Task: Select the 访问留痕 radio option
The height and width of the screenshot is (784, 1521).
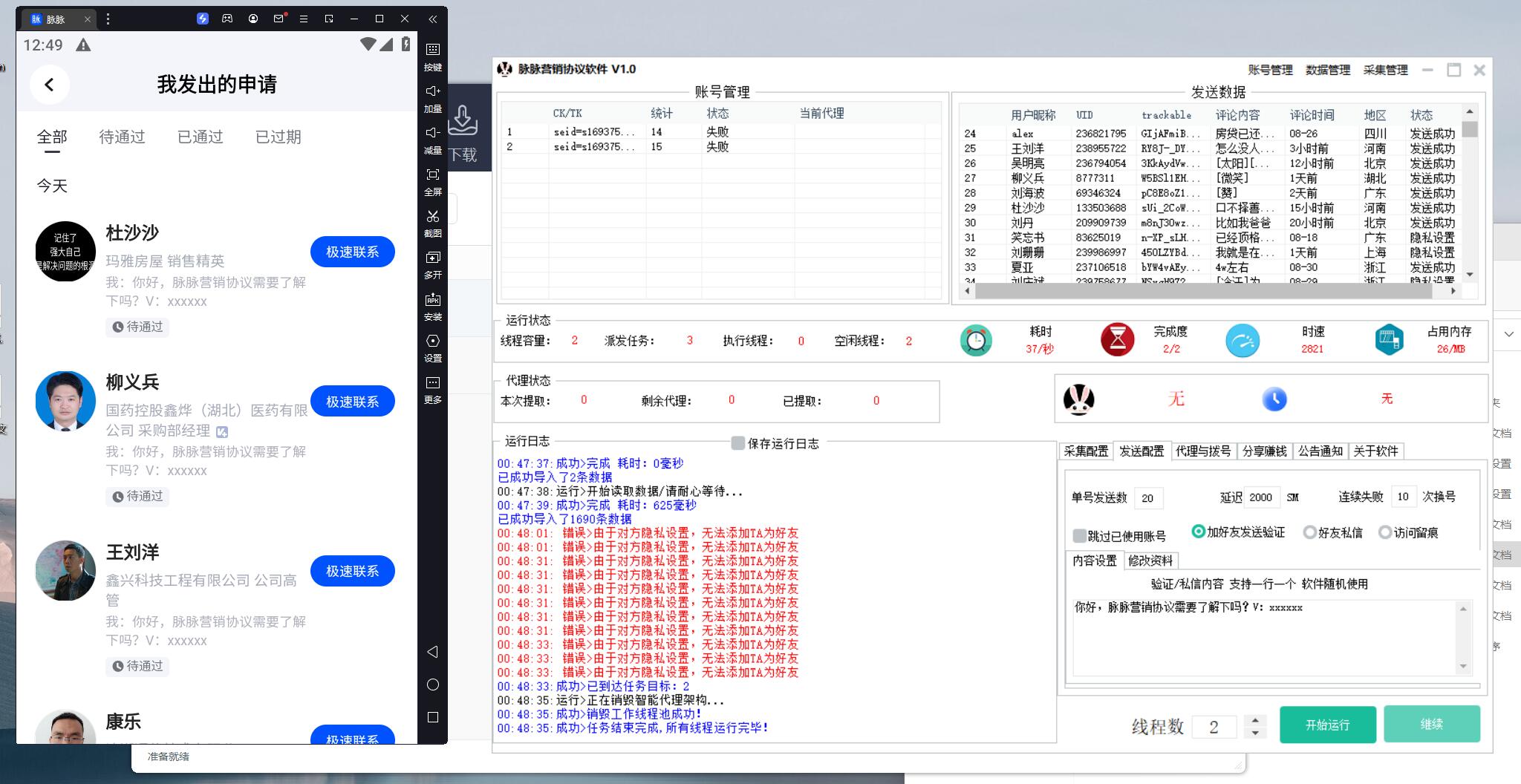Action: tap(1384, 532)
